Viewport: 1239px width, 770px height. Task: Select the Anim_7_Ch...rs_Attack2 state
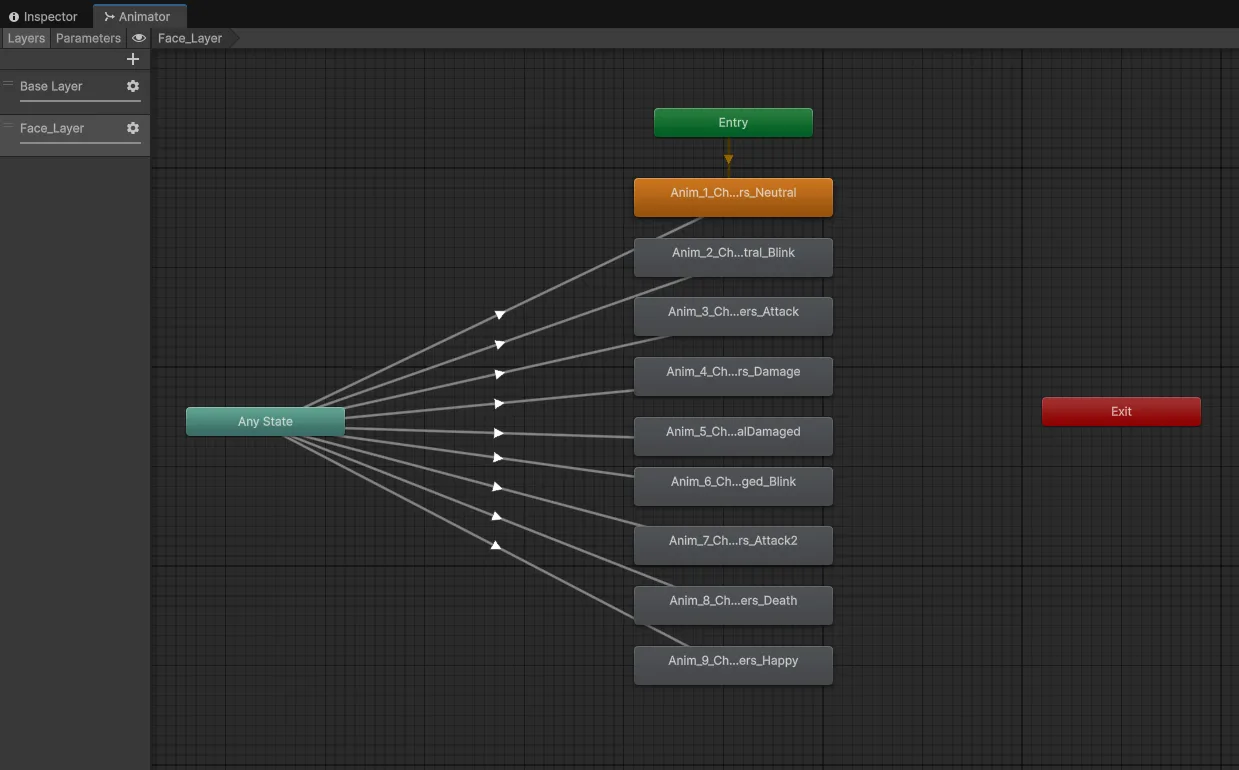click(x=733, y=544)
